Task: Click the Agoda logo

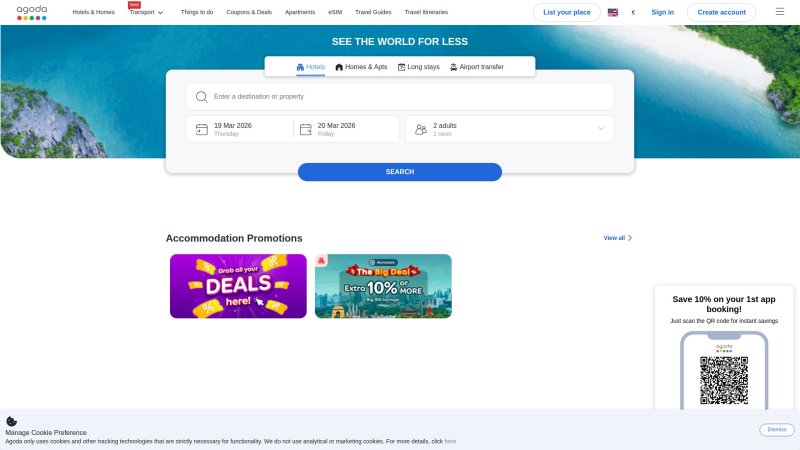Action: tap(31, 12)
